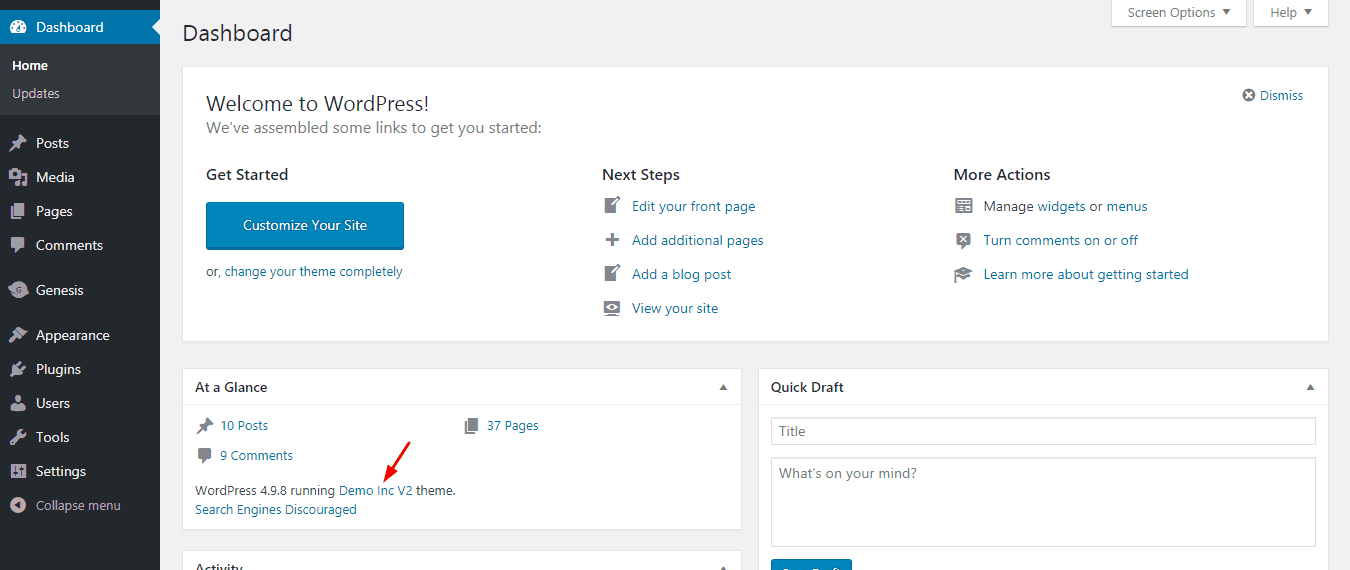Open the Edit your front page link
Image resolution: width=1350 pixels, height=570 pixels.
coord(694,206)
